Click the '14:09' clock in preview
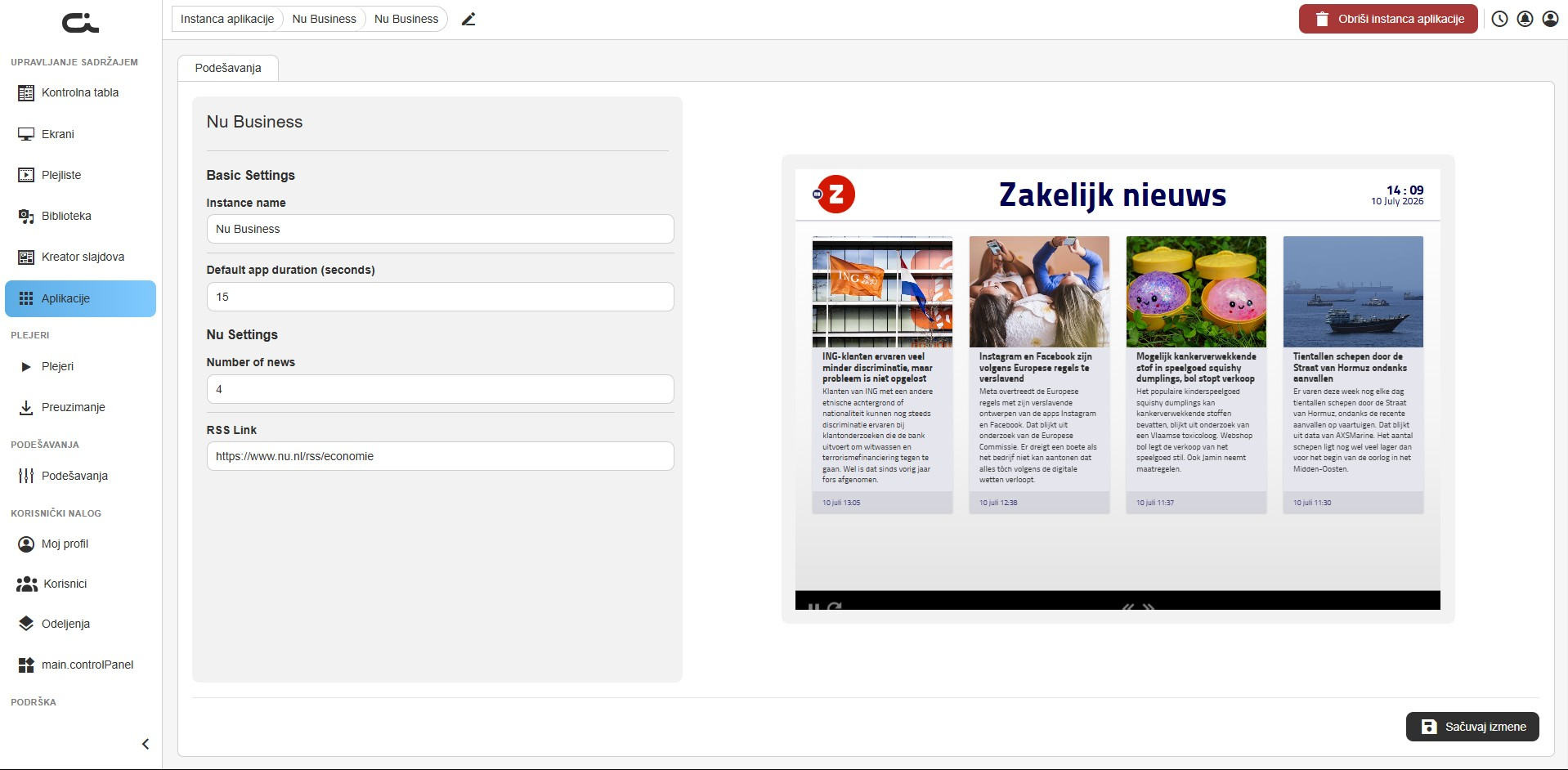Viewport: 1568px width, 770px height. coord(1405,190)
